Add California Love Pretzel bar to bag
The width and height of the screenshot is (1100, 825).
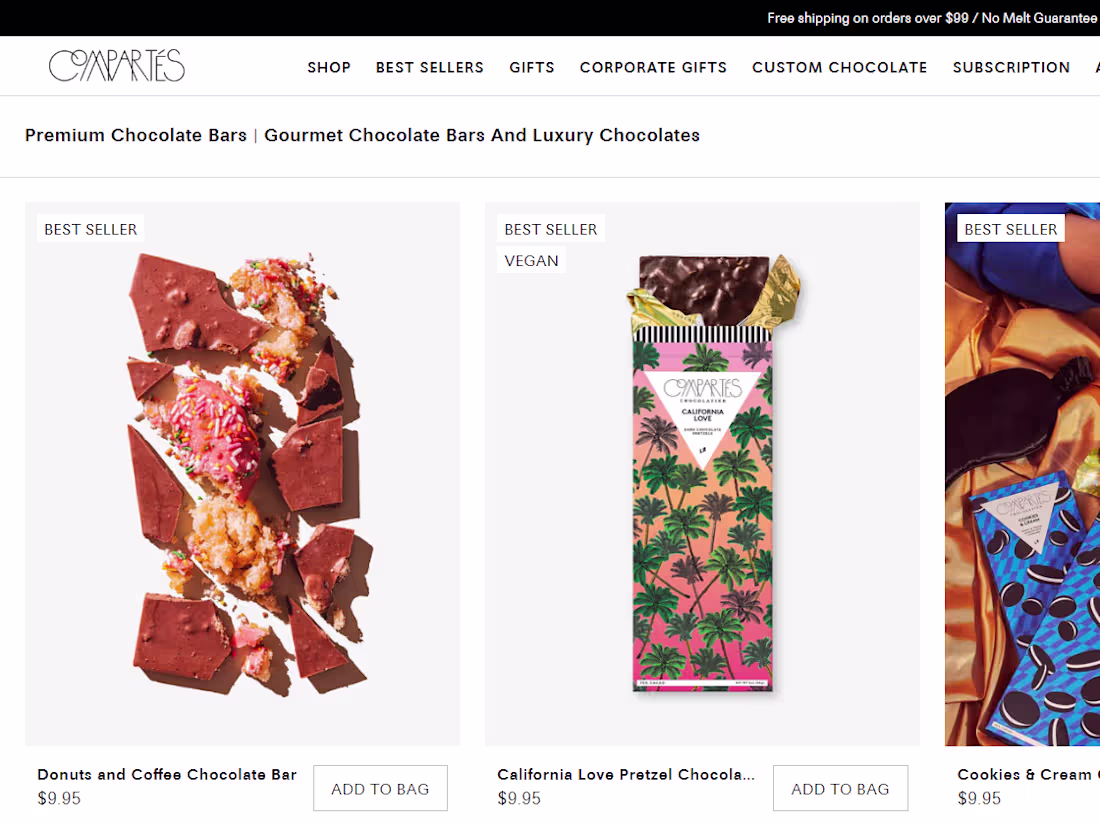point(840,788)
